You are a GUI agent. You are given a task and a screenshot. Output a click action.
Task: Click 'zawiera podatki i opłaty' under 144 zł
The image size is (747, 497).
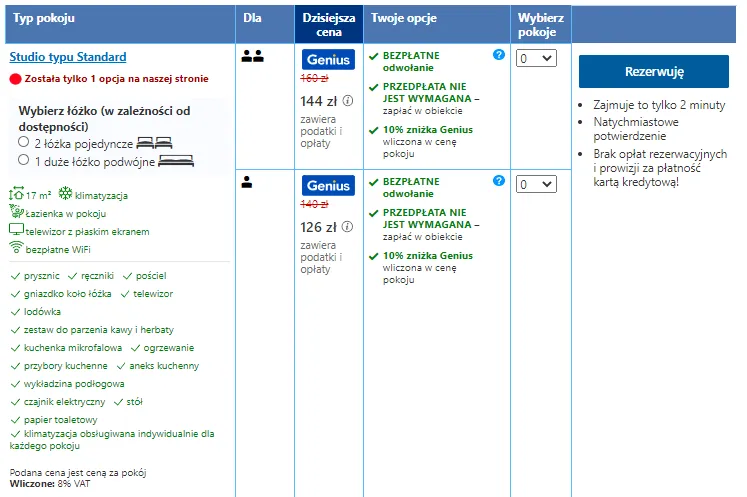[x=321, y=131]
